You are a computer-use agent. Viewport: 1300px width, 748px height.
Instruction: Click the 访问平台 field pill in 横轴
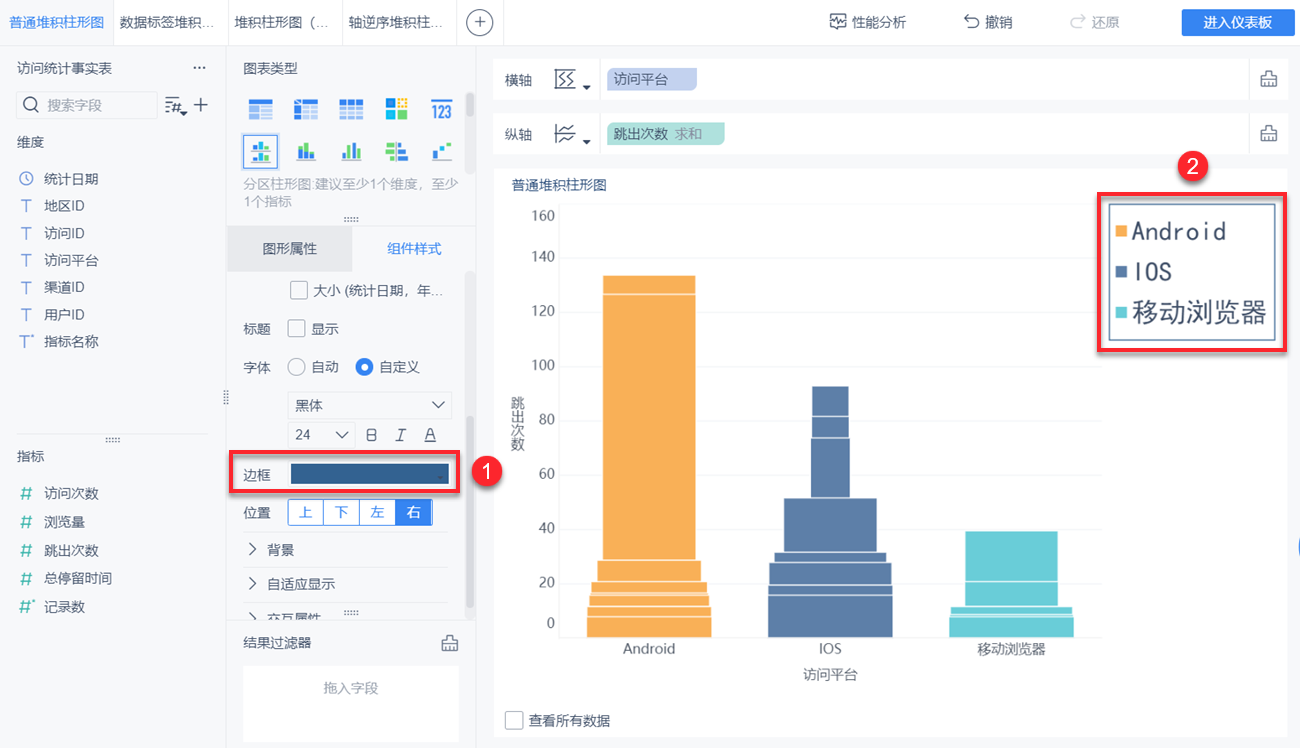(652, 80)
